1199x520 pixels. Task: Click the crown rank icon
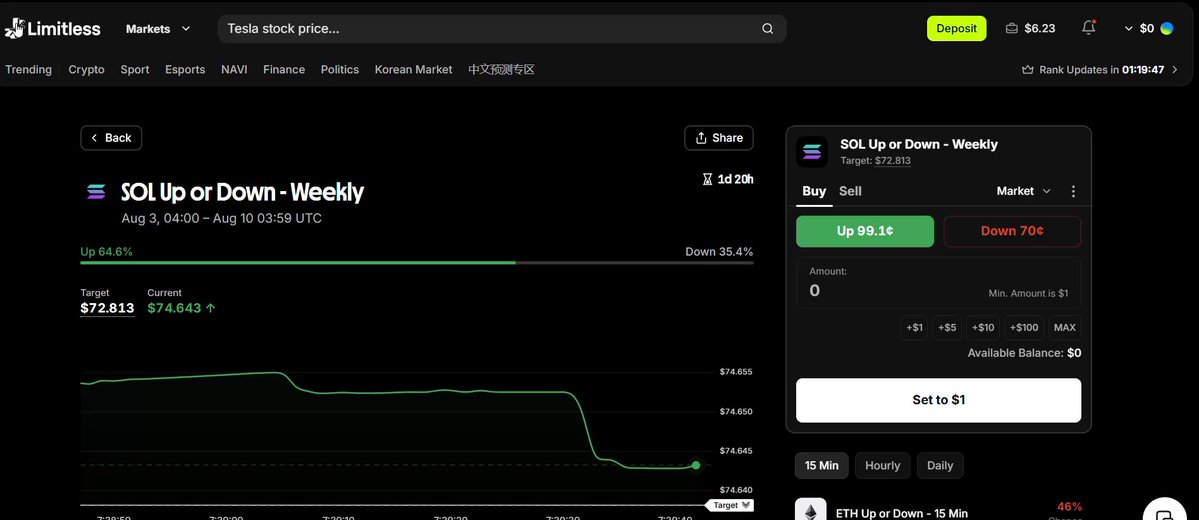tap(1028, 70)
